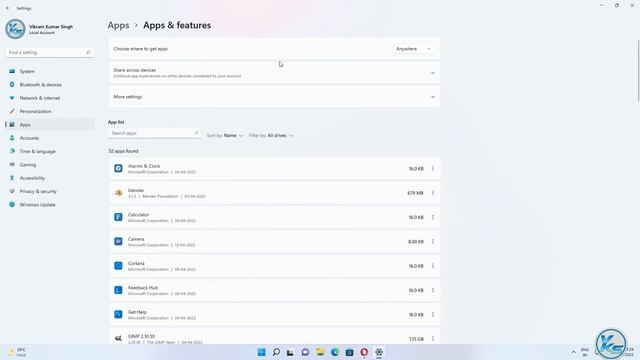Click the 52 apps found text

point(123,151)
